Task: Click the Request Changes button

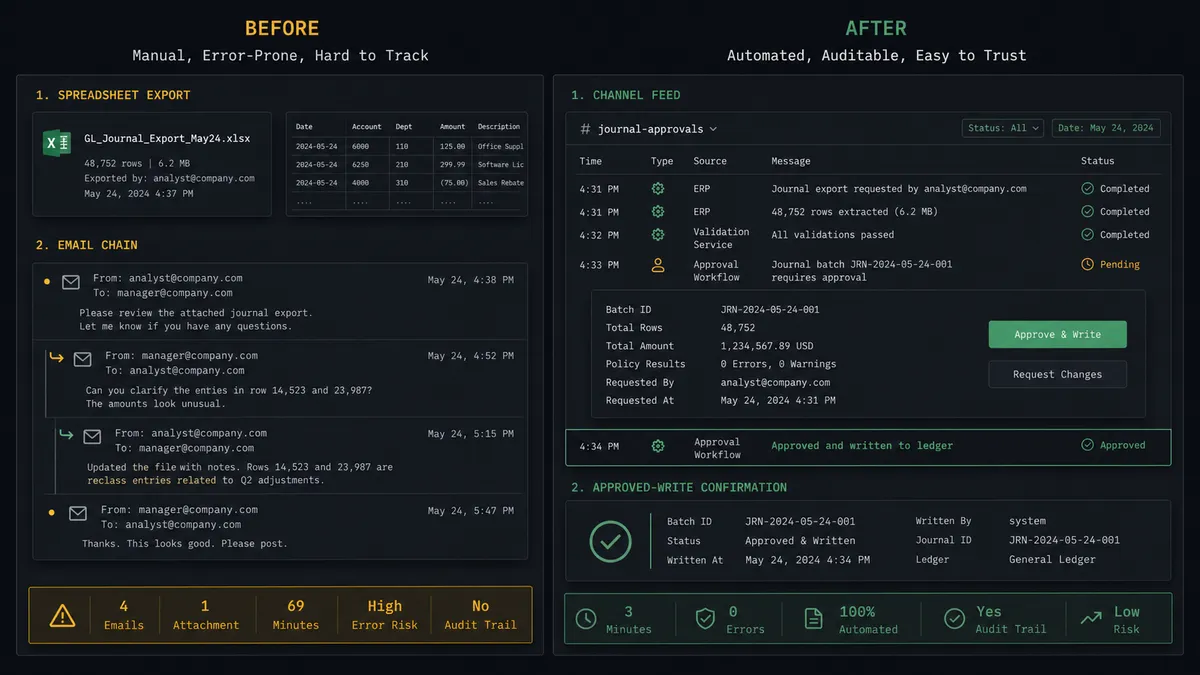Action: click(1058, 374)
